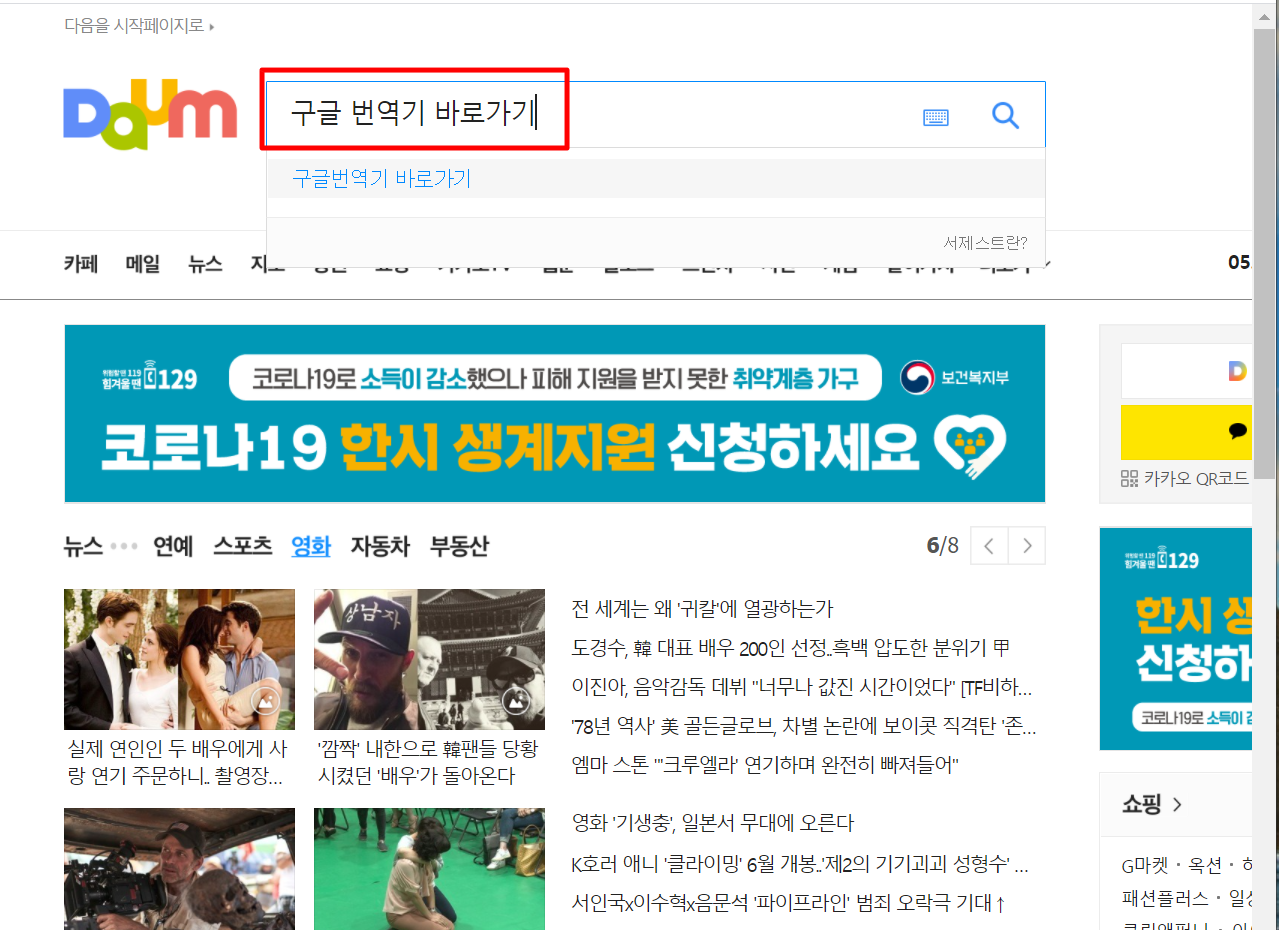Open the green floor scene thumbnail
The image size is (1279, 930).
click(429, 869)
